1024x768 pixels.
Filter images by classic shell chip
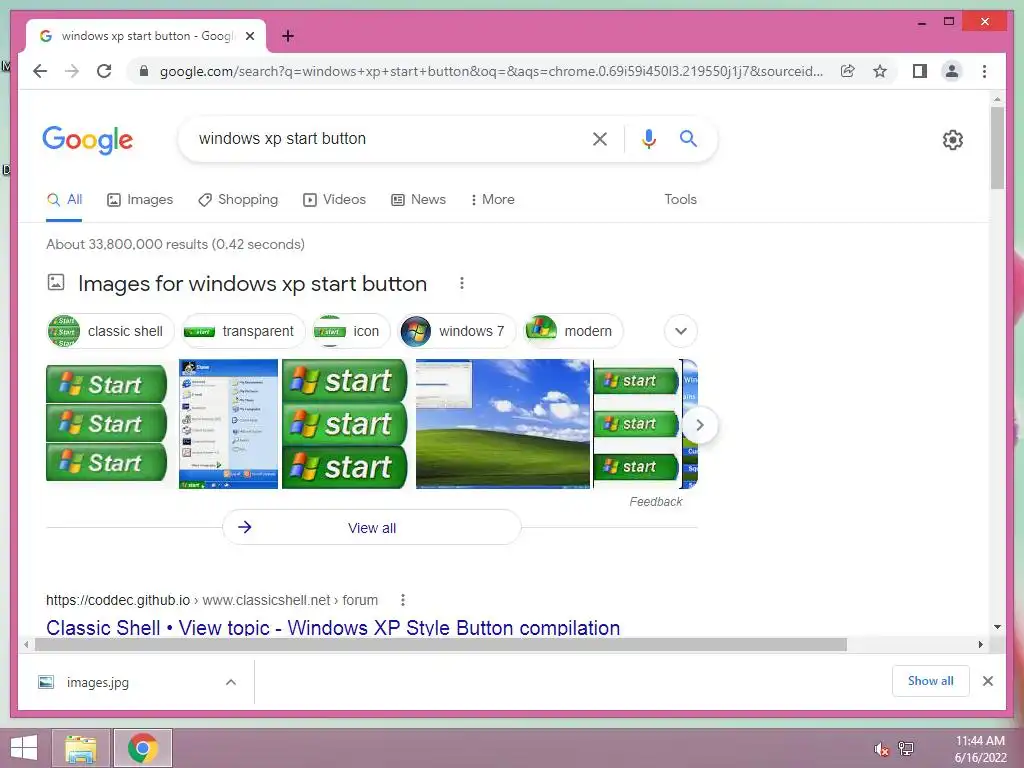coord(110,331)
